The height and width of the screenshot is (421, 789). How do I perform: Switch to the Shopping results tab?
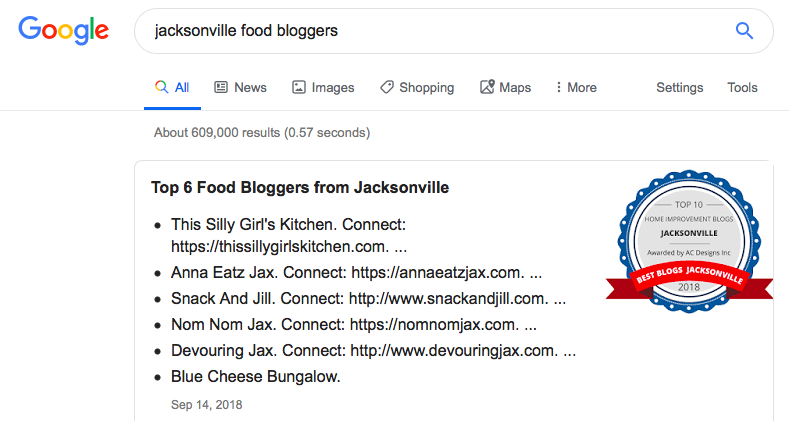pyautogui.click(x=417, y=88)
